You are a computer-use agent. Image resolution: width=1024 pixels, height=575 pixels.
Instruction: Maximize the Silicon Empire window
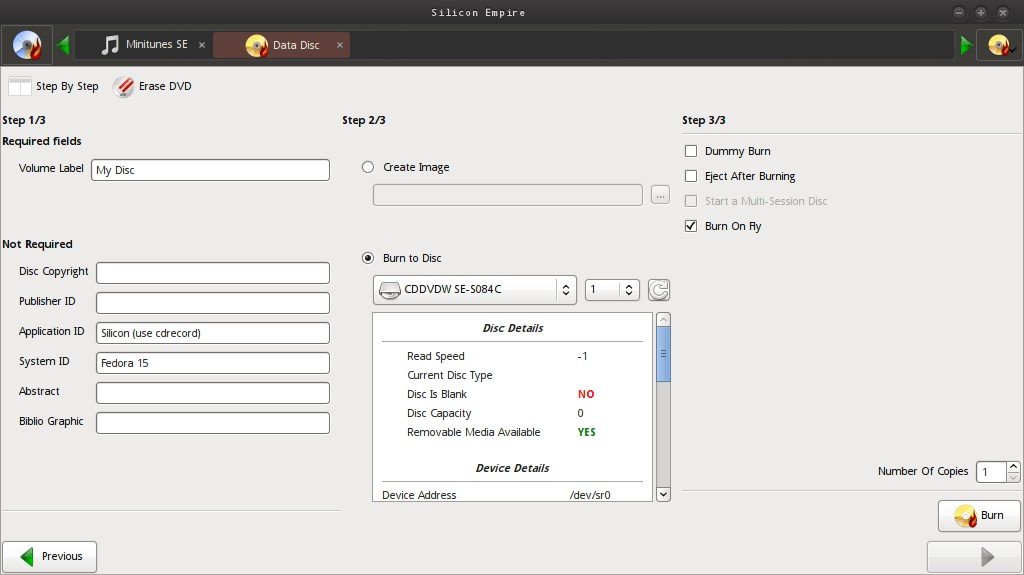click(981, 12)
